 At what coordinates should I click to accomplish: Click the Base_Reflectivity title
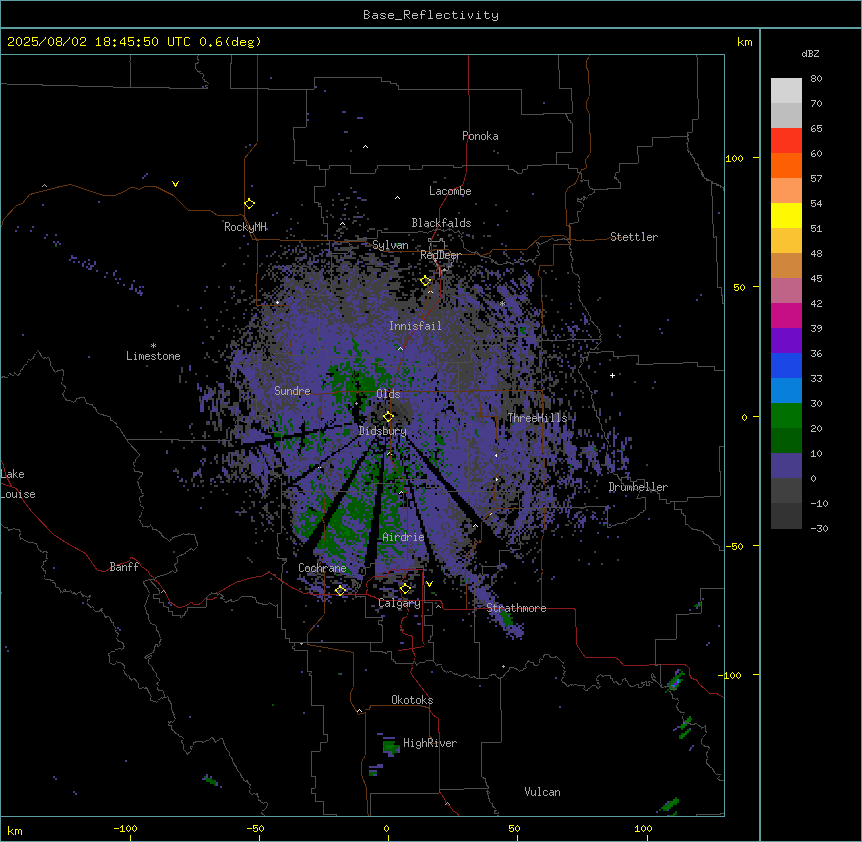tap(431, 15)
